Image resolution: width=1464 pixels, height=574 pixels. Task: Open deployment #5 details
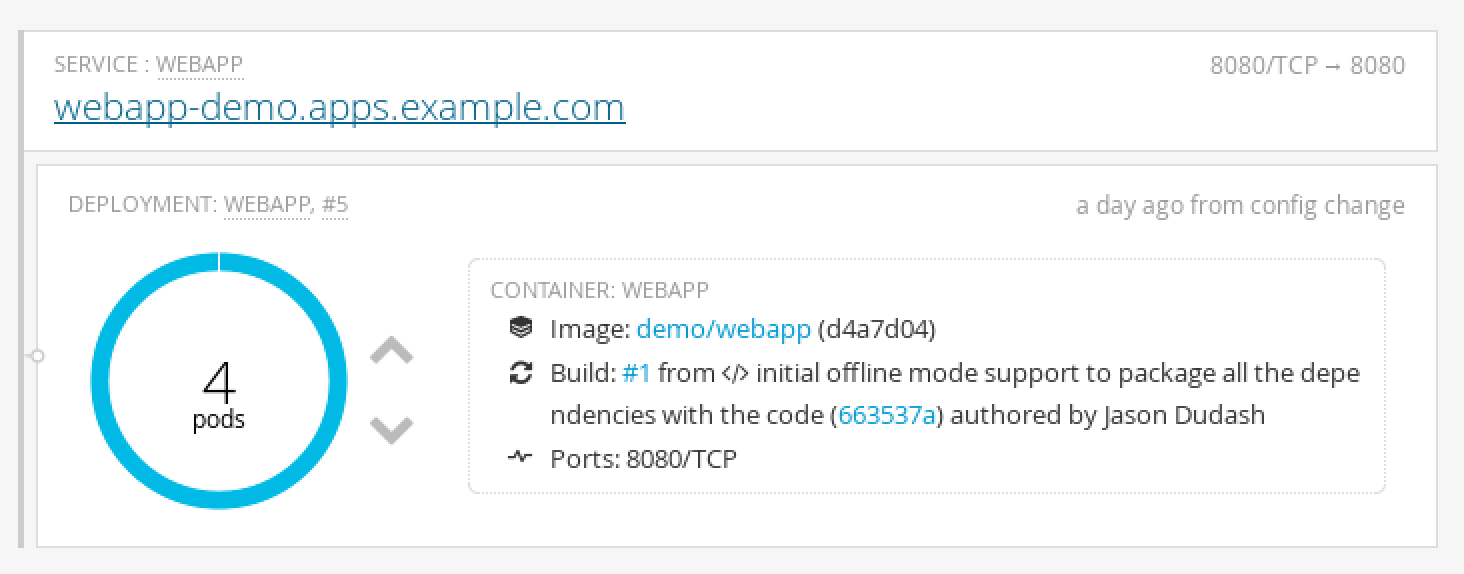point(335,205)
